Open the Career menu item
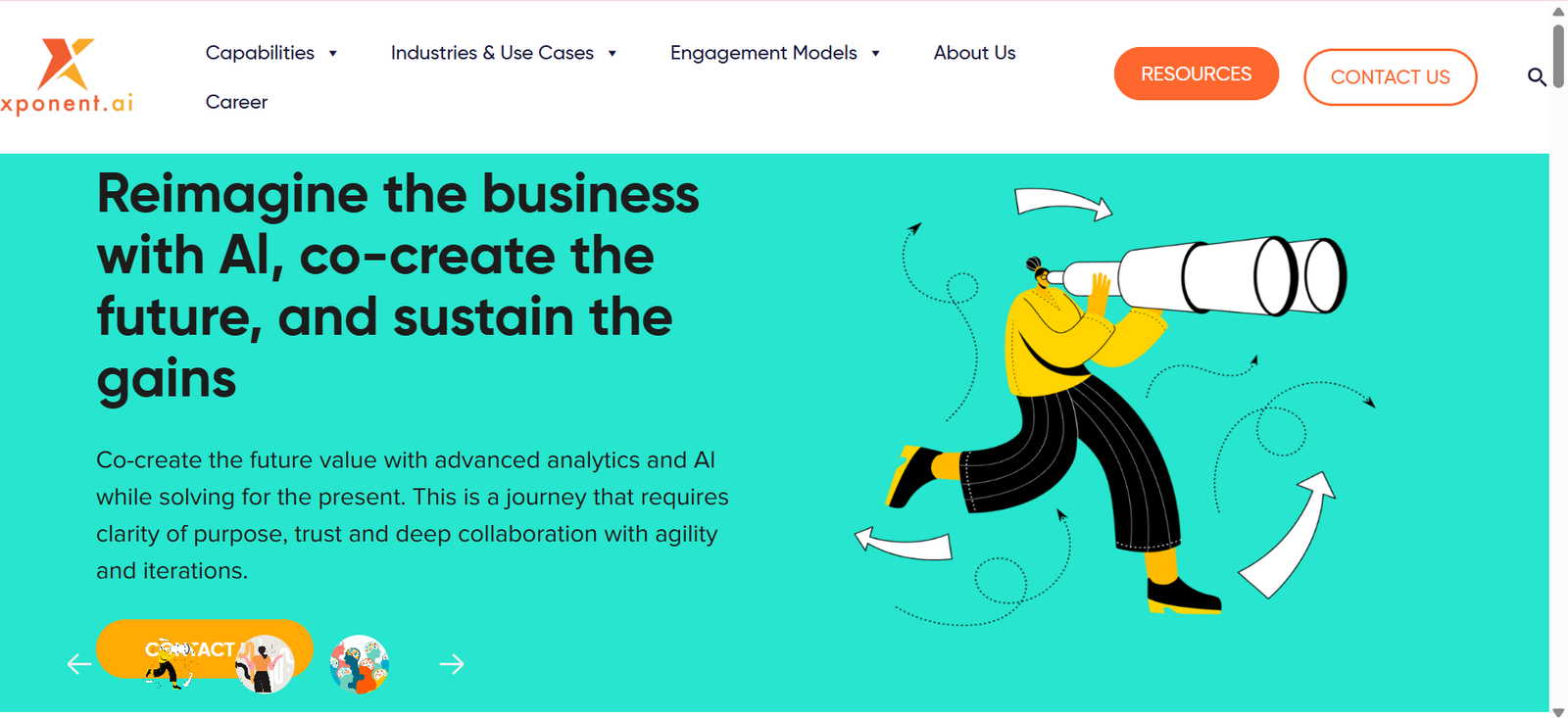1568x718 pixels. (x=236, y=102)
